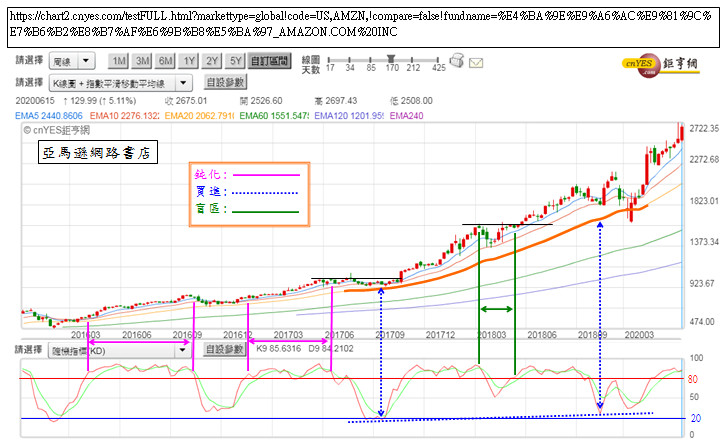Click the 201606 date axis label
This screenshot has width=728, height=446.
click(136, 335)
